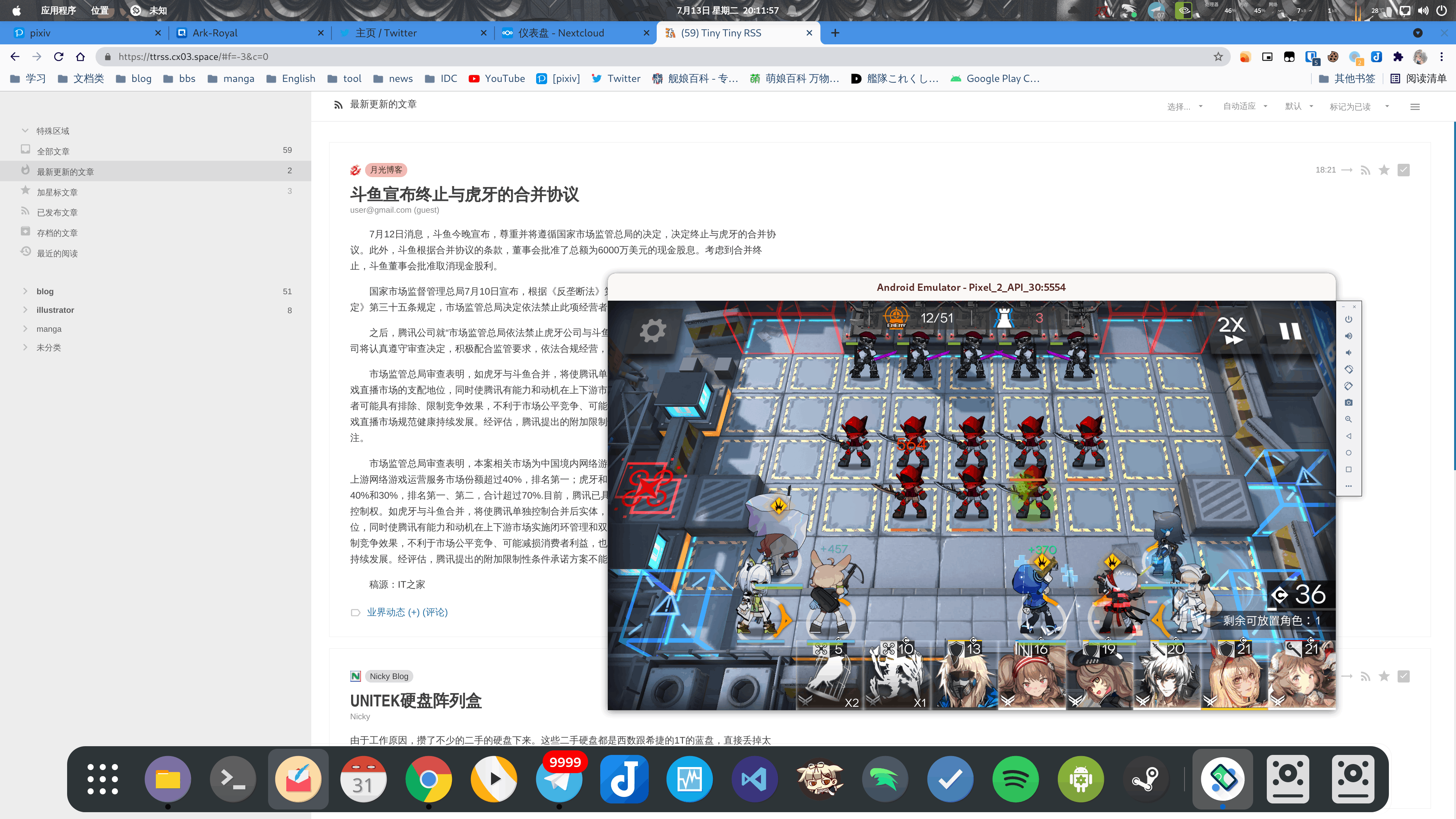
Task: Expand 未分类 feed category
Action: [x=25, y=348]
